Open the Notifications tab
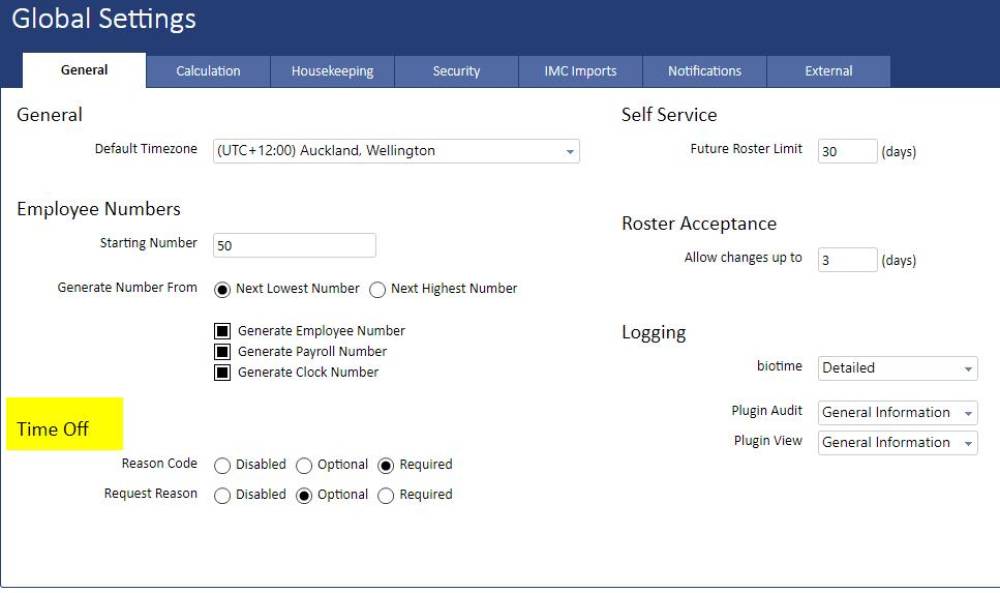 click(x=704, y=71)
